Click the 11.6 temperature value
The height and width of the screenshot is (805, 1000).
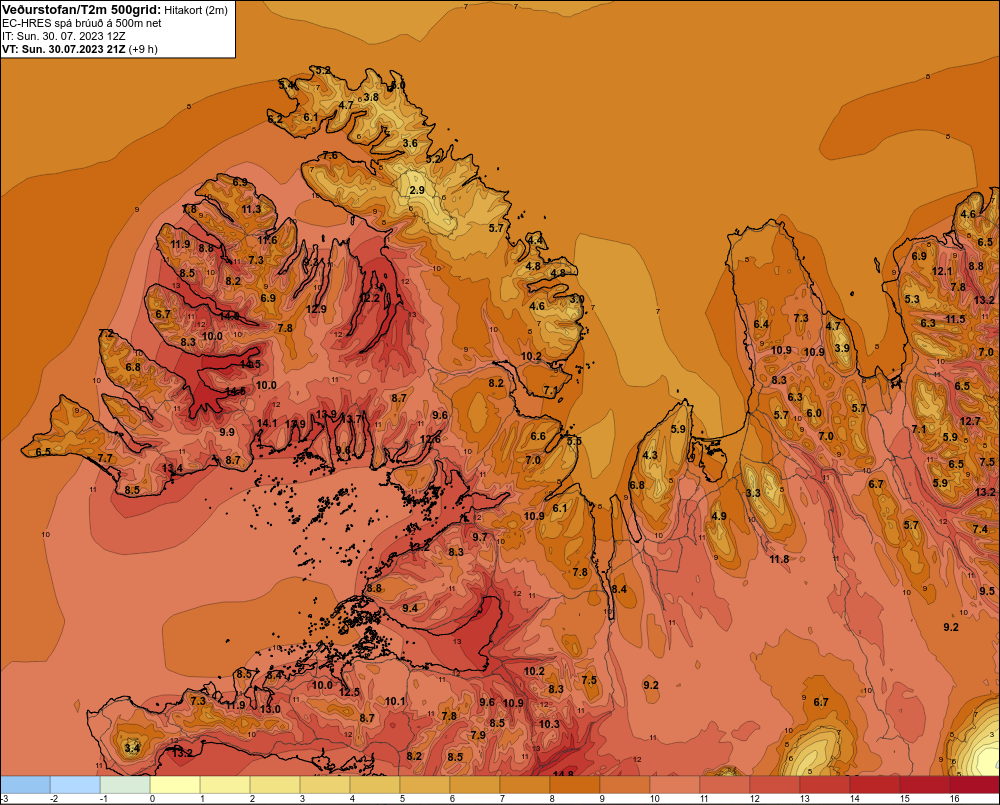[x=267, y=240]
